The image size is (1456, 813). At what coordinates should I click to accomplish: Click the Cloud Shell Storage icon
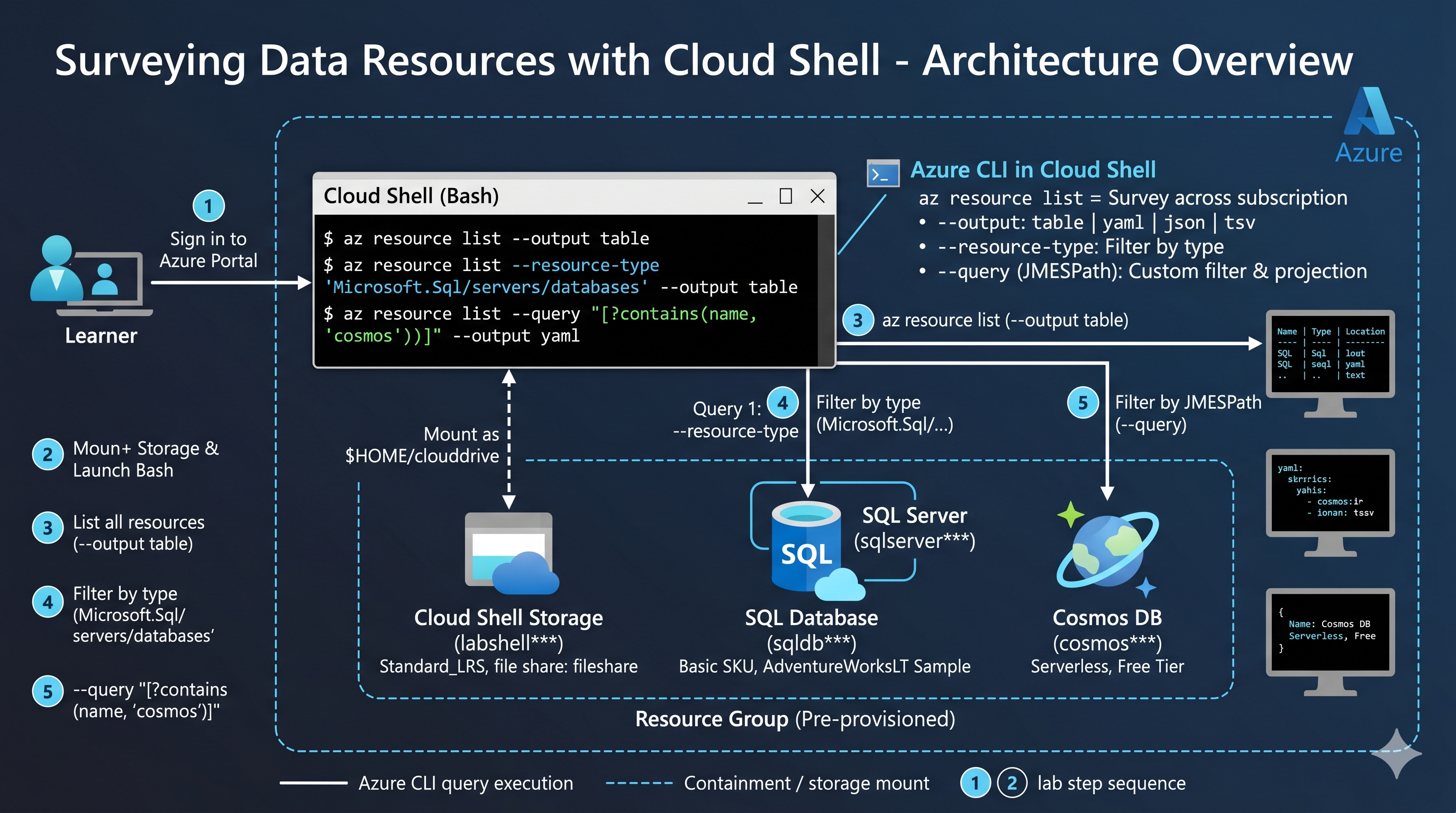(x=512, y=553)
